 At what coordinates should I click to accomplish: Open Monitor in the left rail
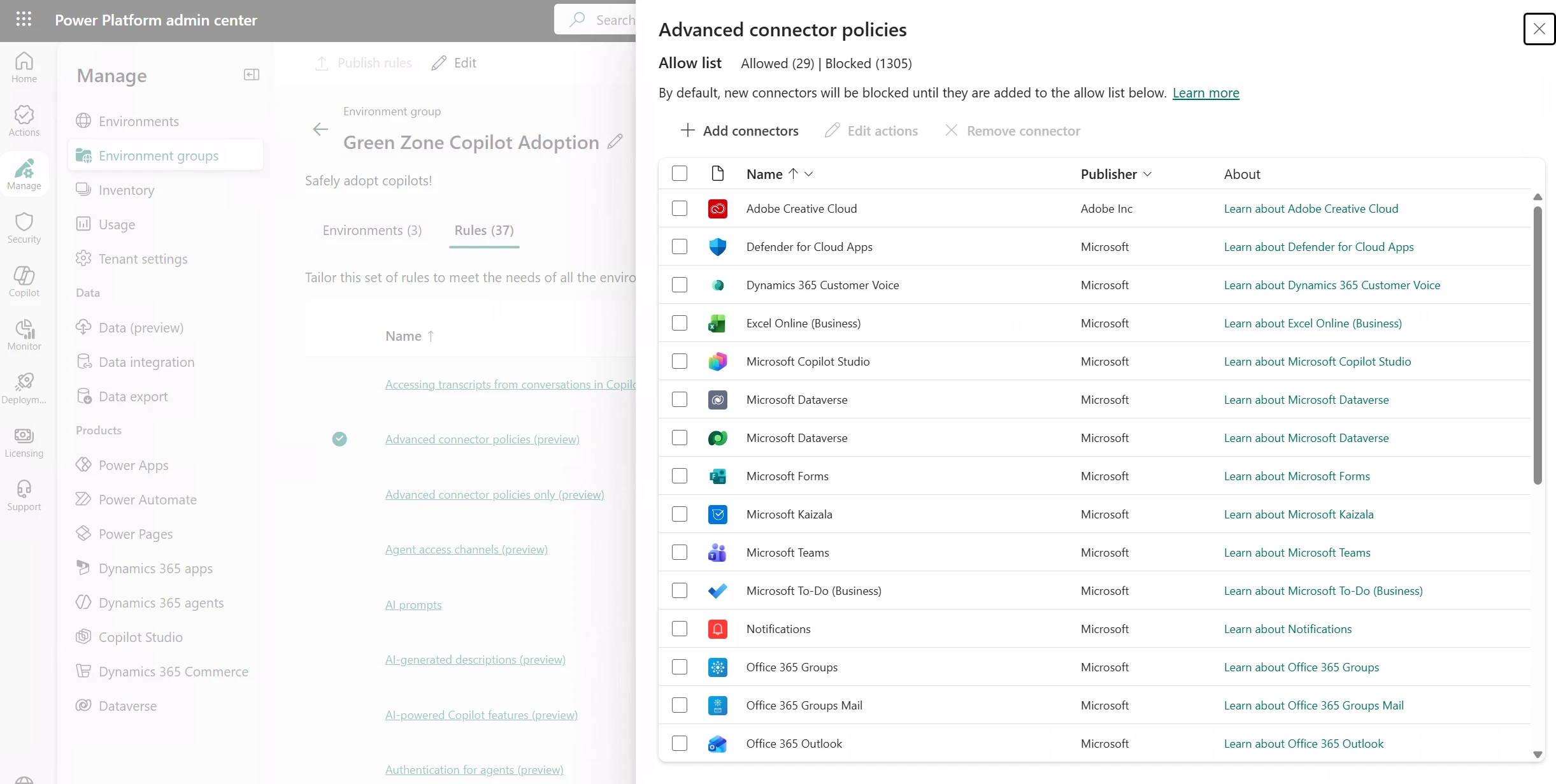click(x=24, y=335)
